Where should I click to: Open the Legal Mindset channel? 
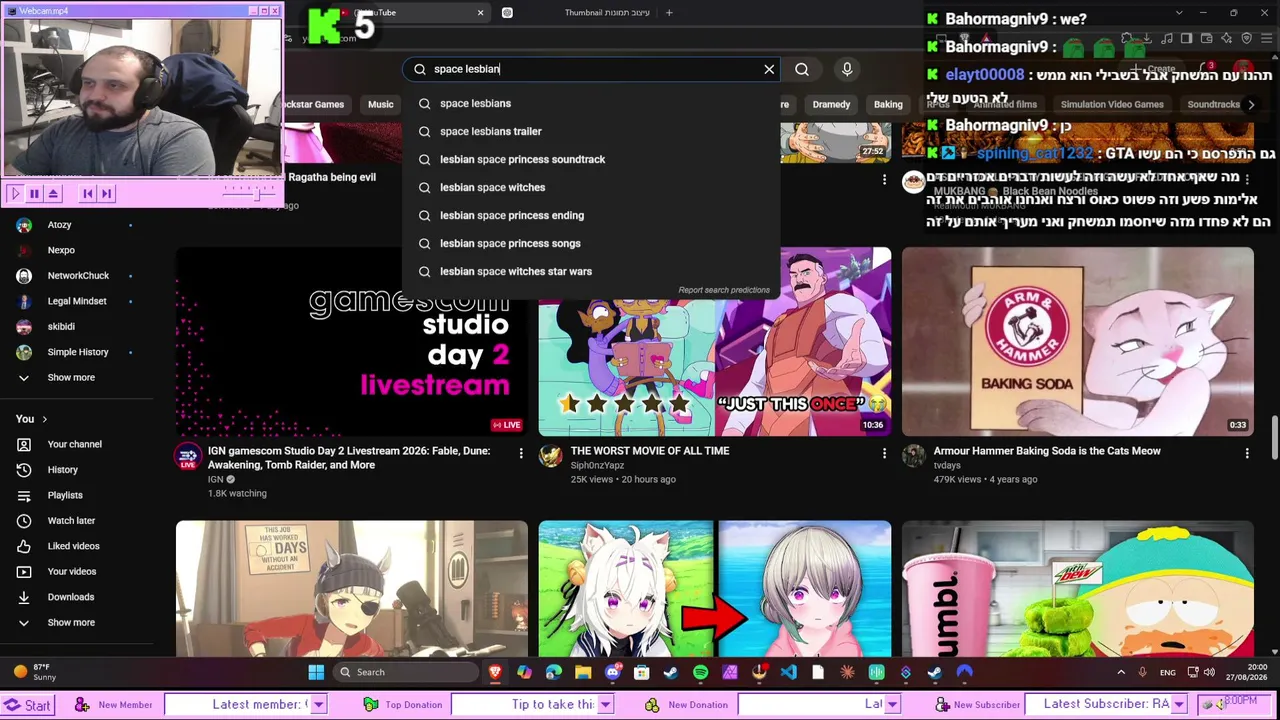[75, 301]
